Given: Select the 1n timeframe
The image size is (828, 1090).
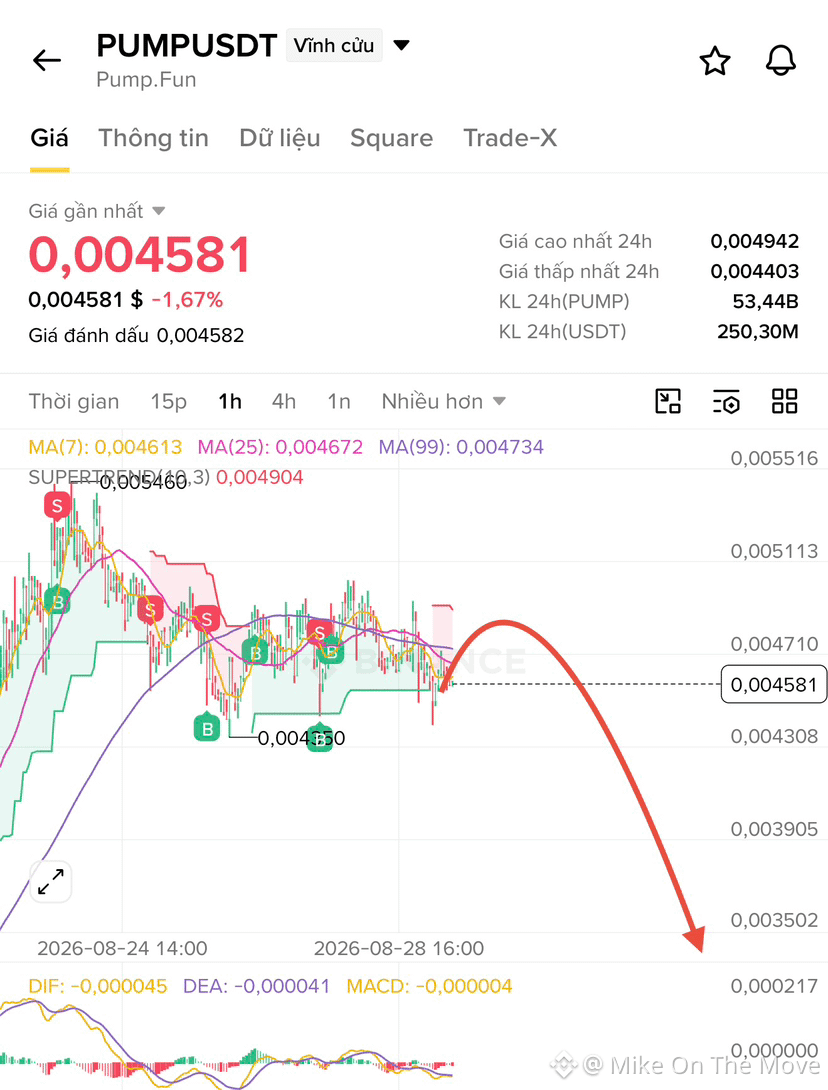Looking at the screenshot, I should click(x=339, y=401).
